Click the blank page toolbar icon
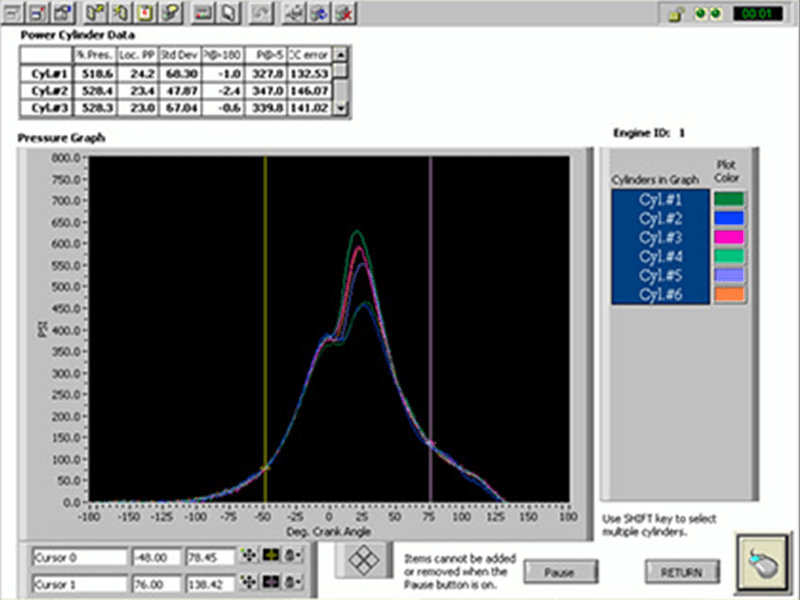The width and height of the screenshot is (800, 600). click(x=229, y=13)
